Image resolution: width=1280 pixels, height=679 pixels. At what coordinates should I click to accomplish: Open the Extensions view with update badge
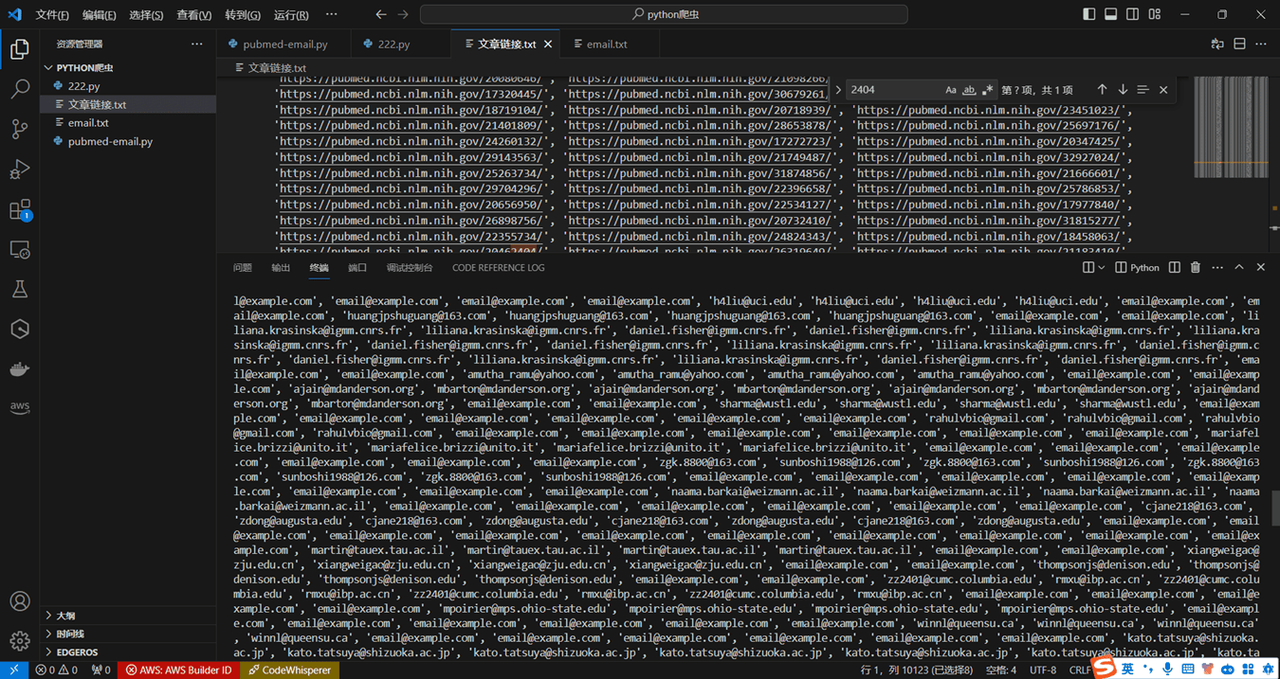(x=19, y=210)
